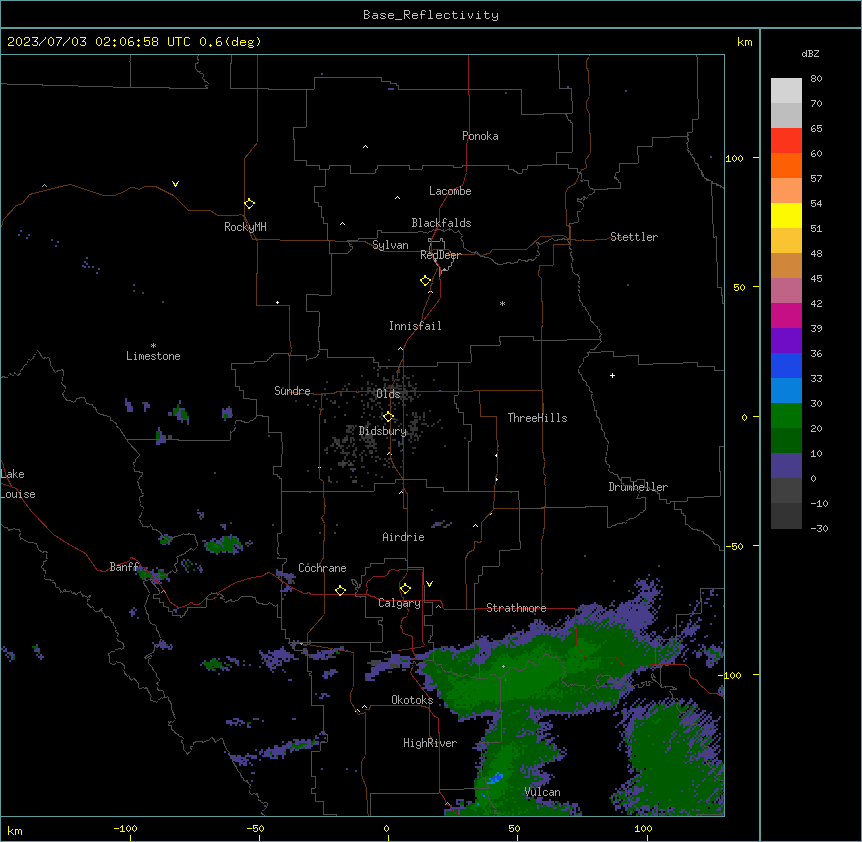Click the Vulcan label

(542, 792)
